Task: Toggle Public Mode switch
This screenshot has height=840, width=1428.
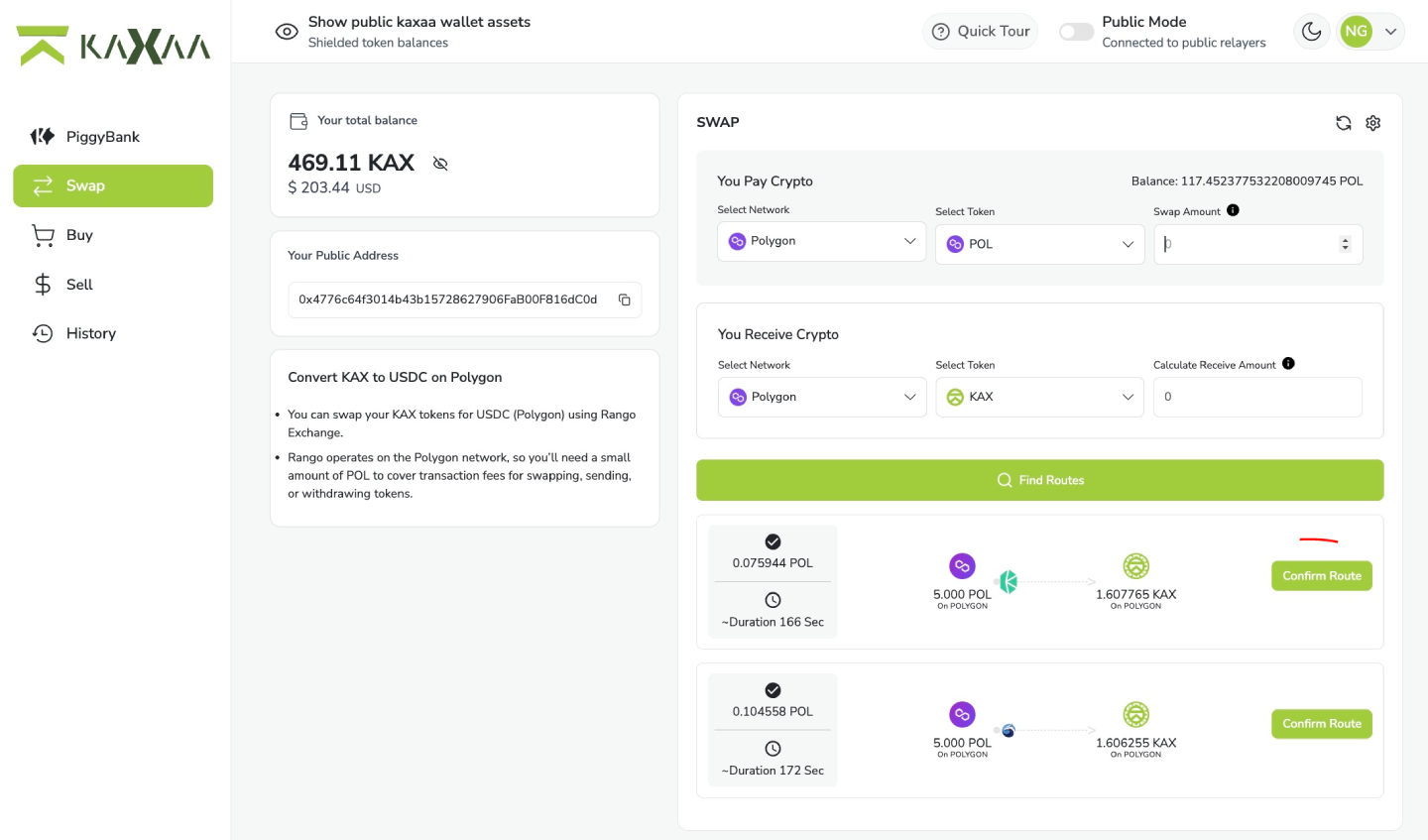Action: pos(1076,32)
